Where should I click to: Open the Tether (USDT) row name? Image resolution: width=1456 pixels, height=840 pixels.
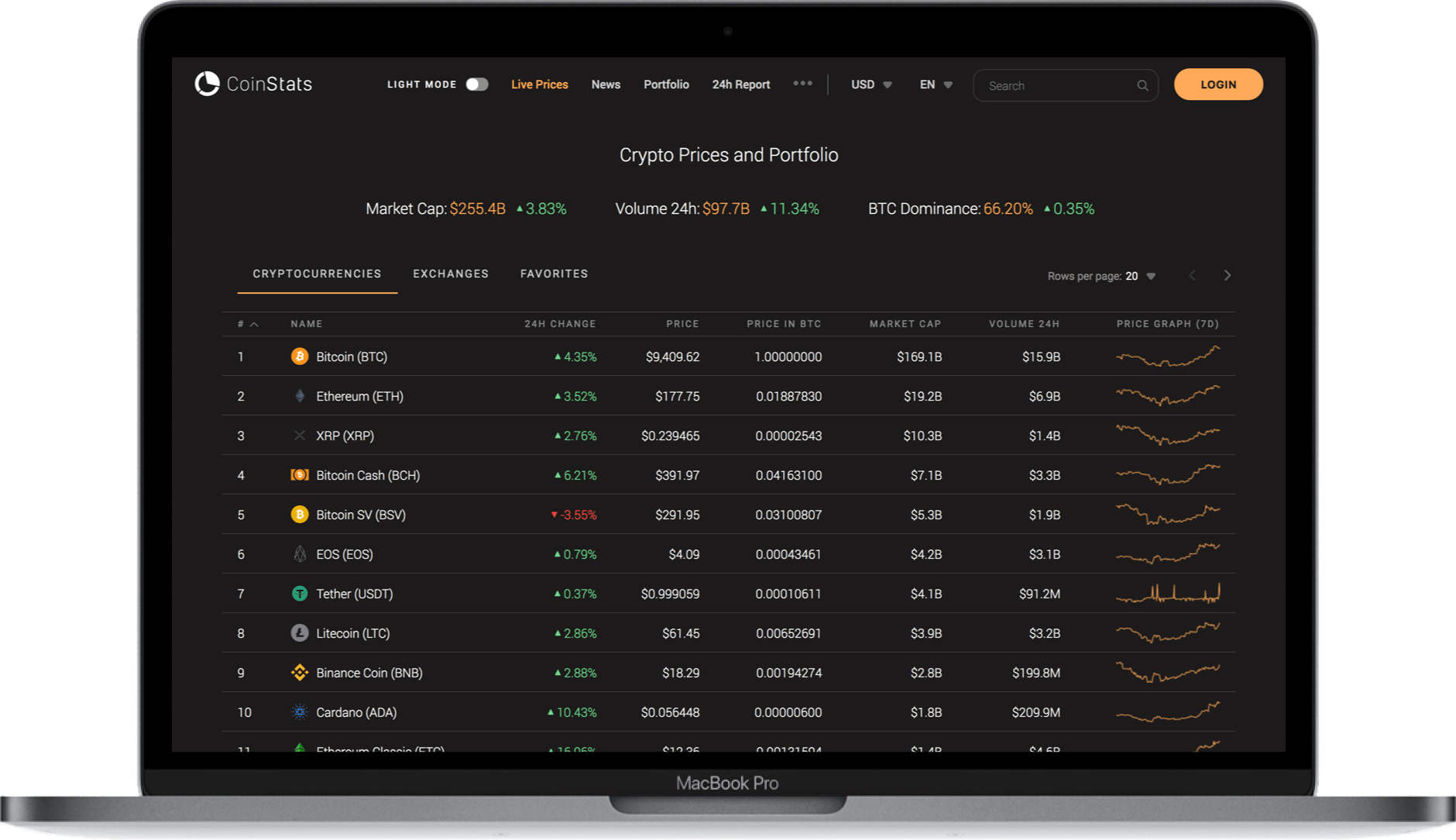pos(355,594)
